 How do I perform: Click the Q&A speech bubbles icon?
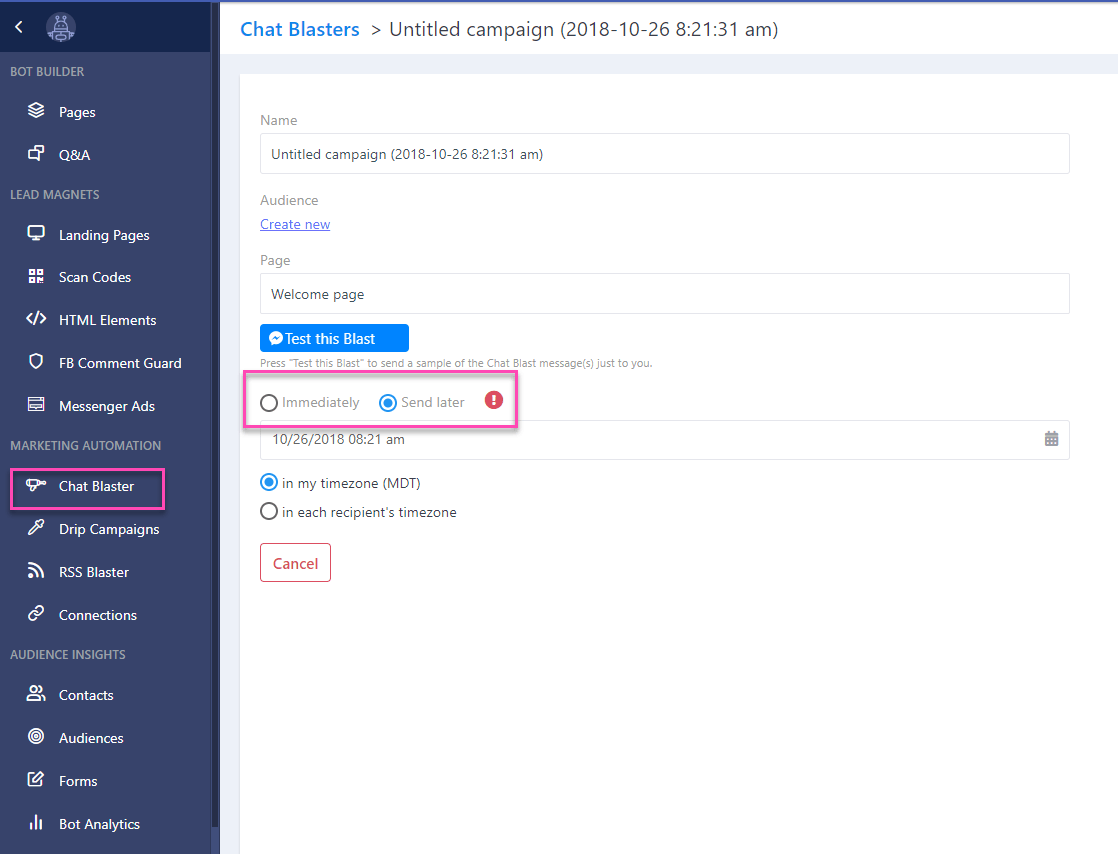(x=36, y=153)
